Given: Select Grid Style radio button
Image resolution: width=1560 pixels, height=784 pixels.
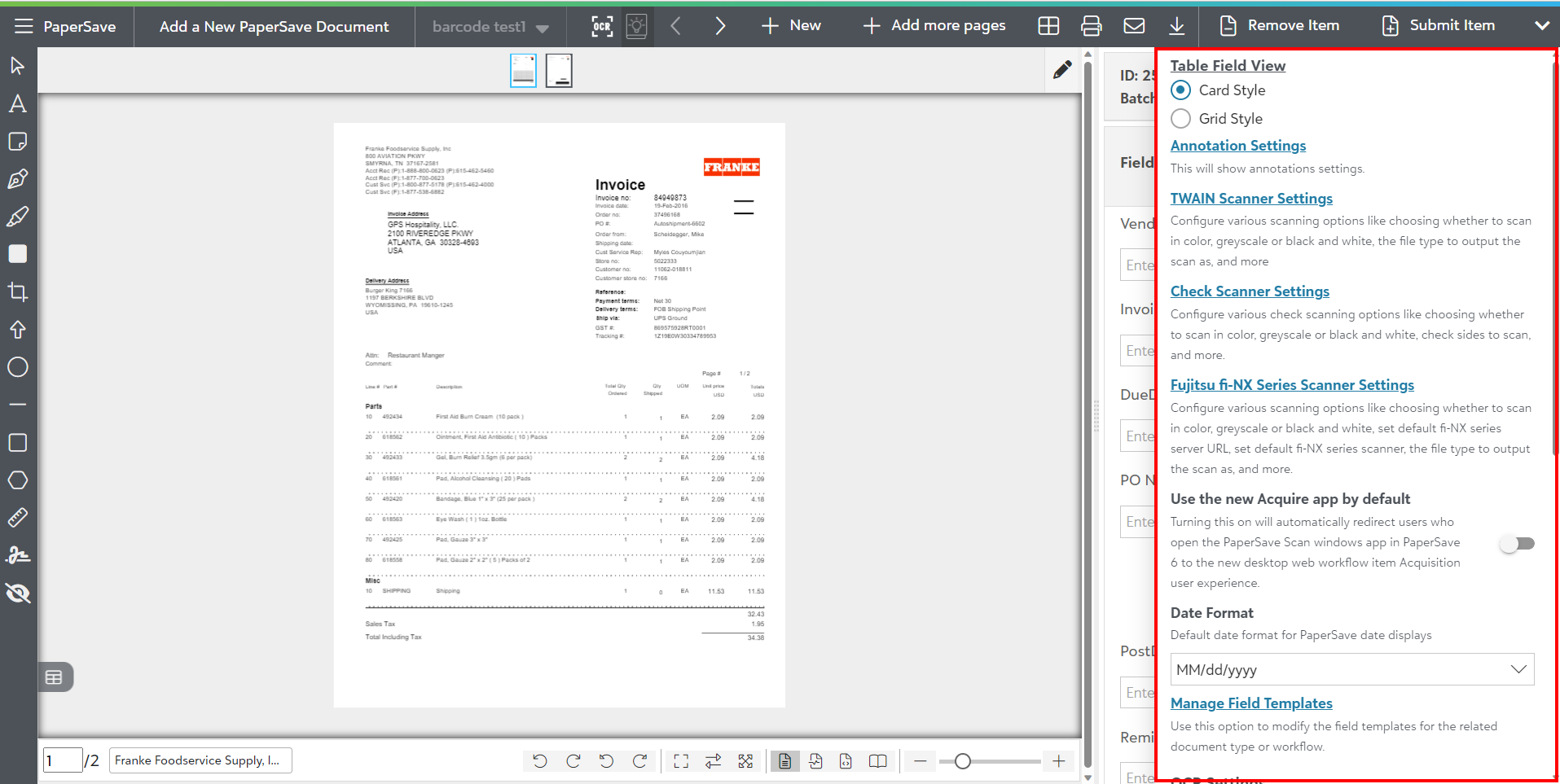Looking at the screenshot, I should click(1180, 119).
